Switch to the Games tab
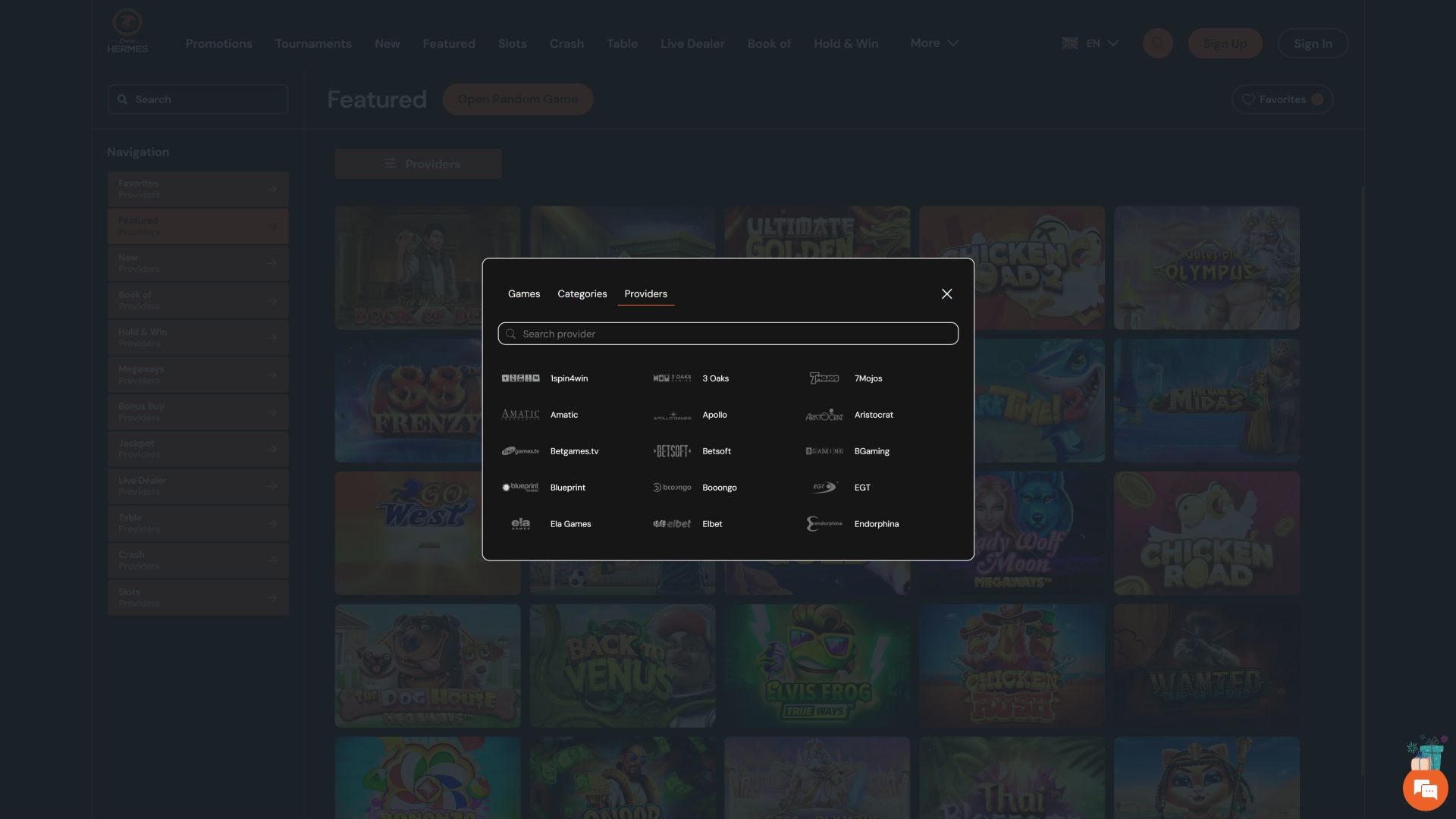Viewport: 1456px width, 819px height. (524, 294)
